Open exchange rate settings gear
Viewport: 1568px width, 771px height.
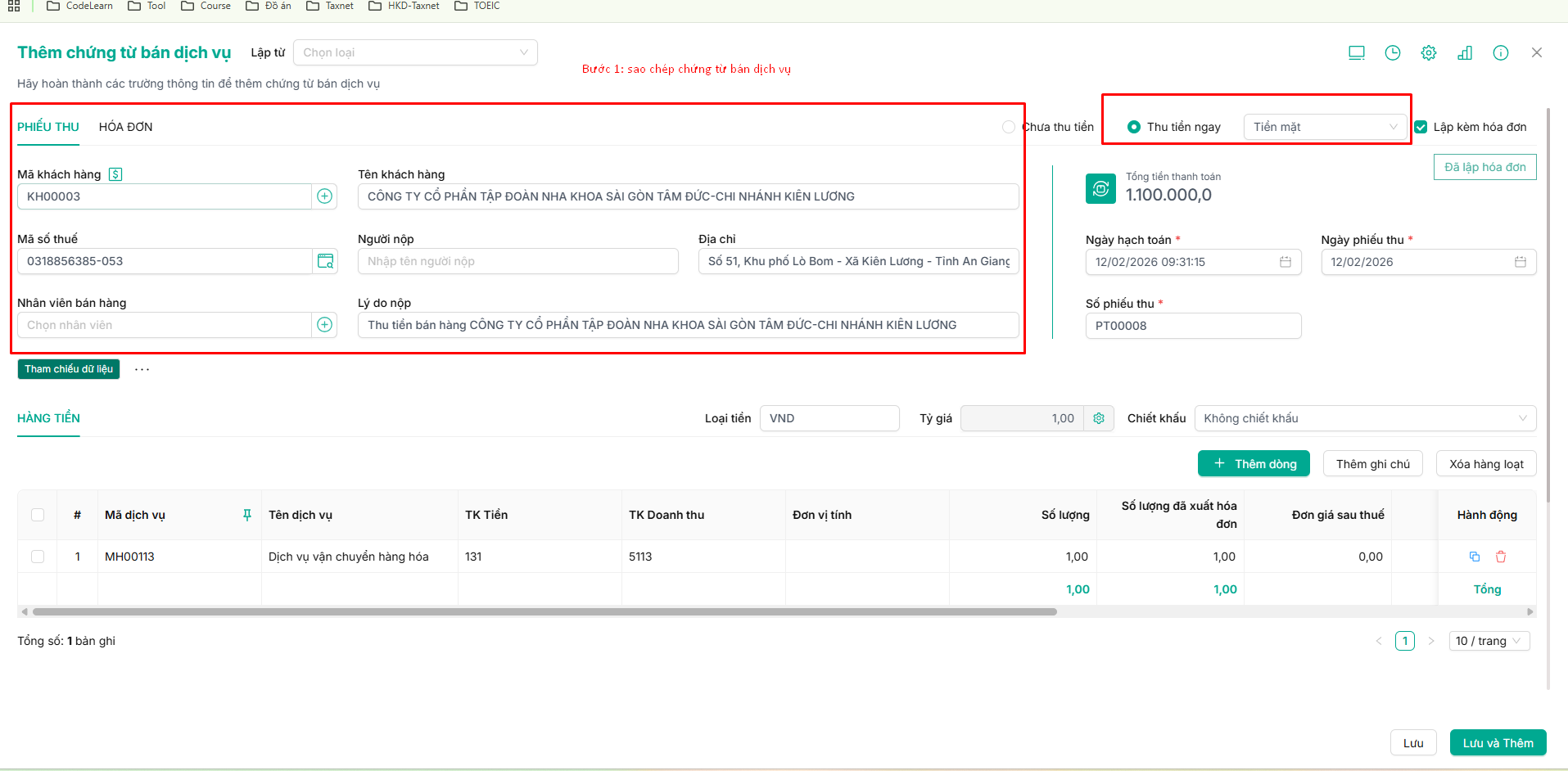(x=1099, y=418)
